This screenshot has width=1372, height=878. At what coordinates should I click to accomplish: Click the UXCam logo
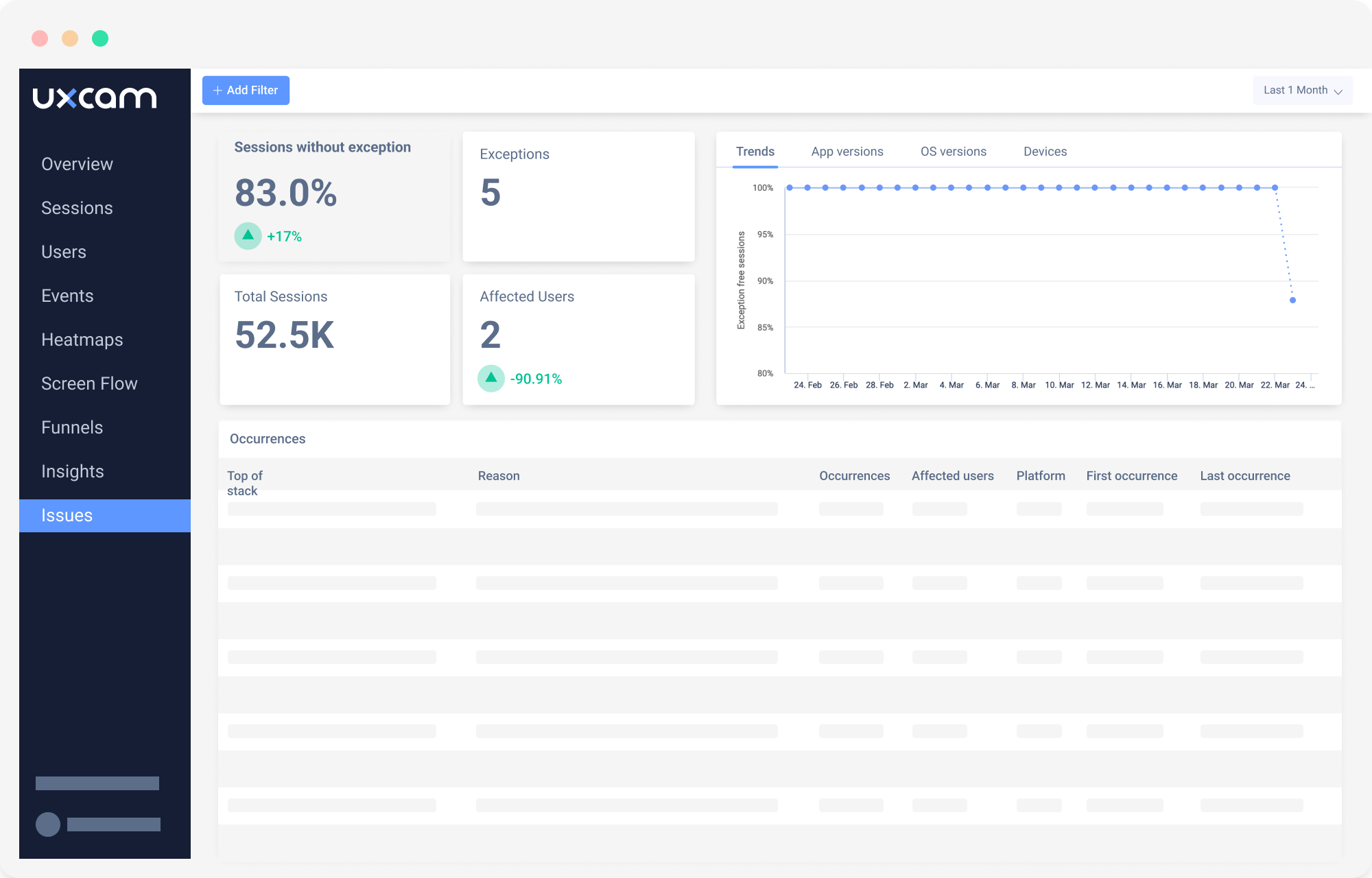(x=95, y=98)
